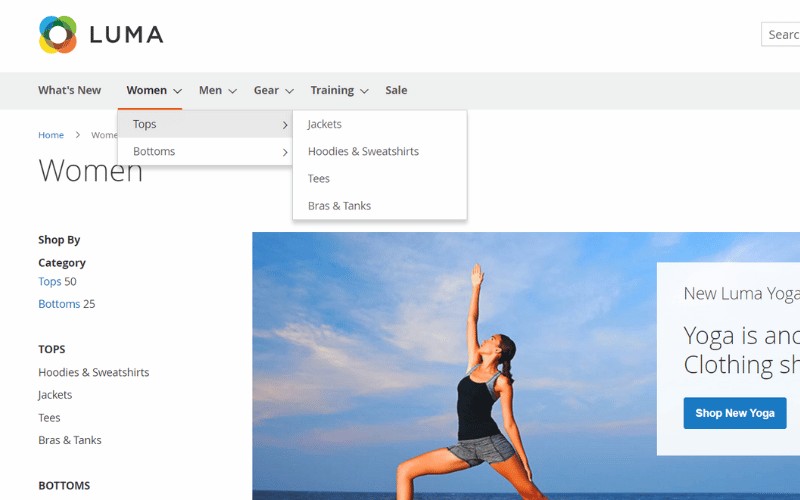Click the 'TOPS' sidebar heading

(52, 349)
